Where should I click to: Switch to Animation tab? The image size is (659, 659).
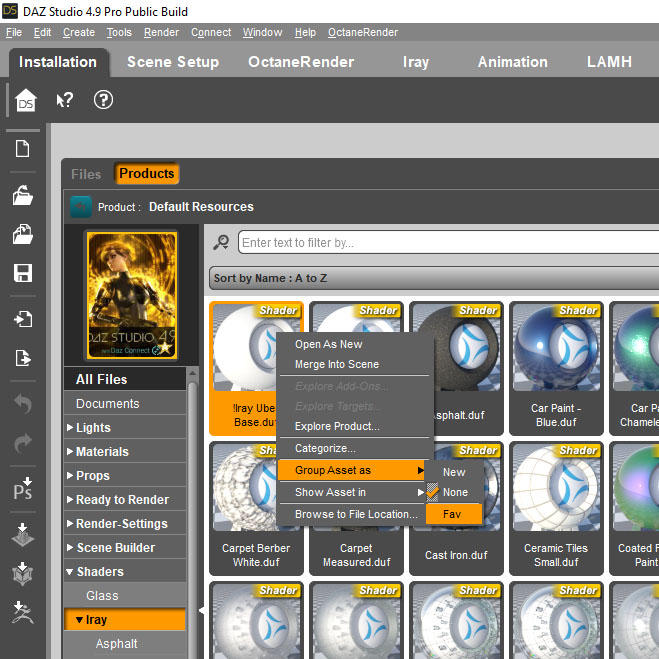[x=512, y=62]
